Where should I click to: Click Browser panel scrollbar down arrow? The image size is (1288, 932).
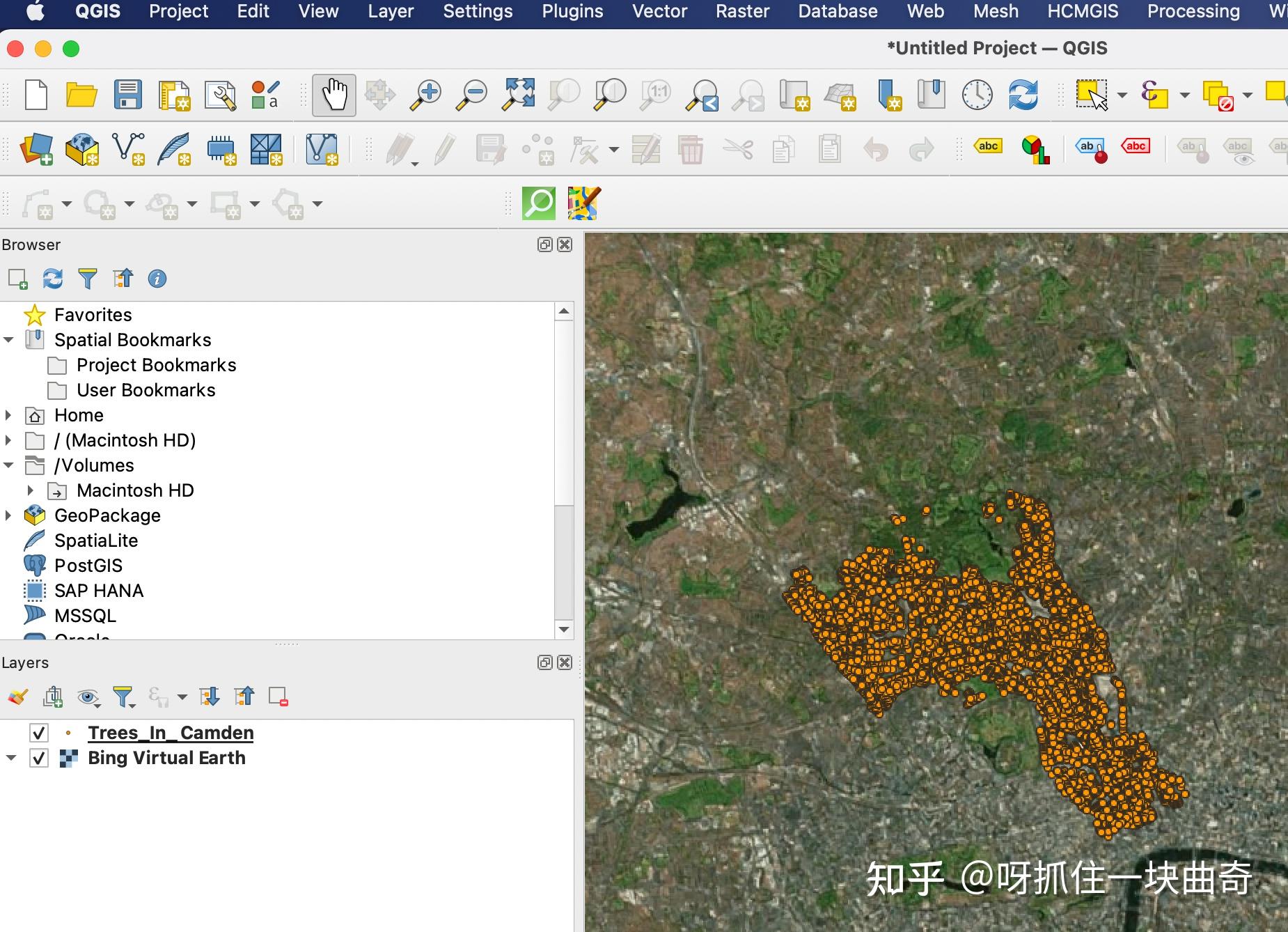click(564, 629)
